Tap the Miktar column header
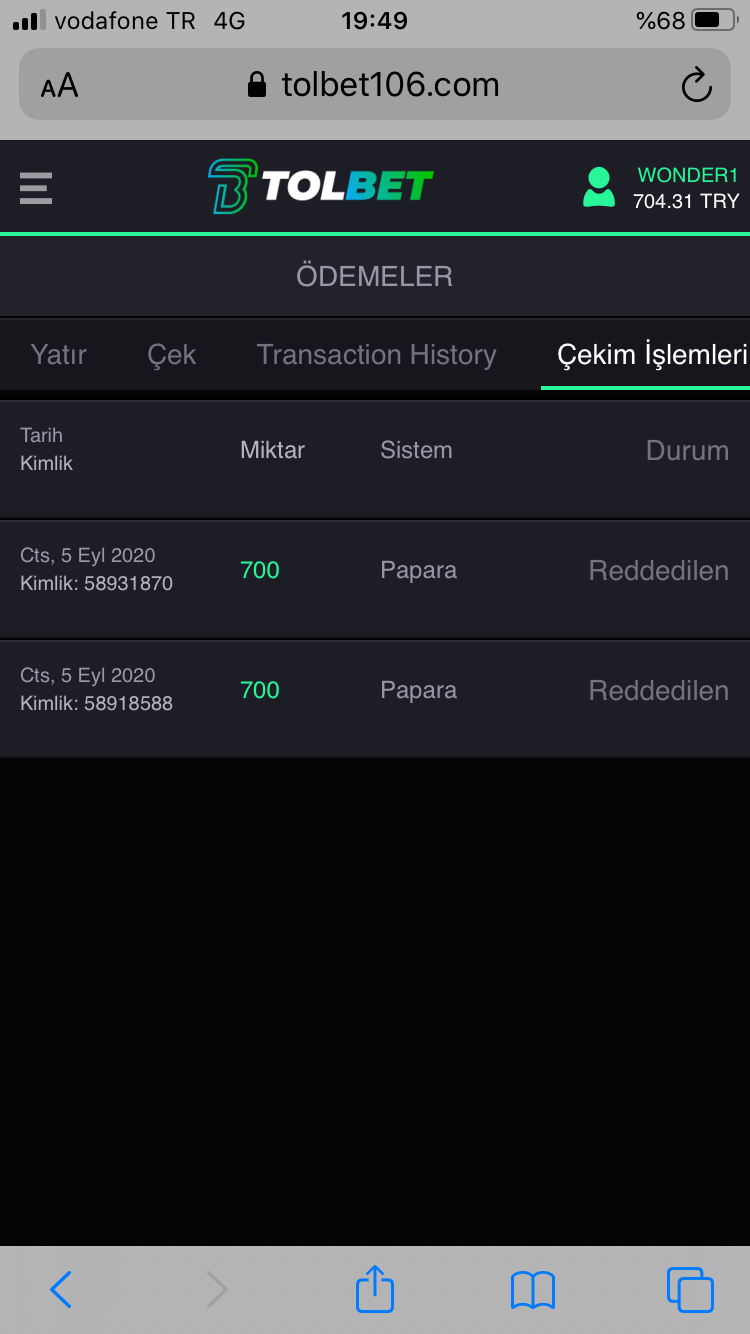 [x=272, y=450]
